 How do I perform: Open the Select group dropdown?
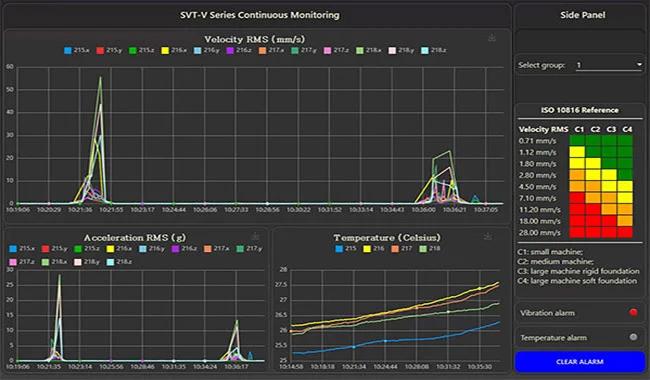[609, 65]
